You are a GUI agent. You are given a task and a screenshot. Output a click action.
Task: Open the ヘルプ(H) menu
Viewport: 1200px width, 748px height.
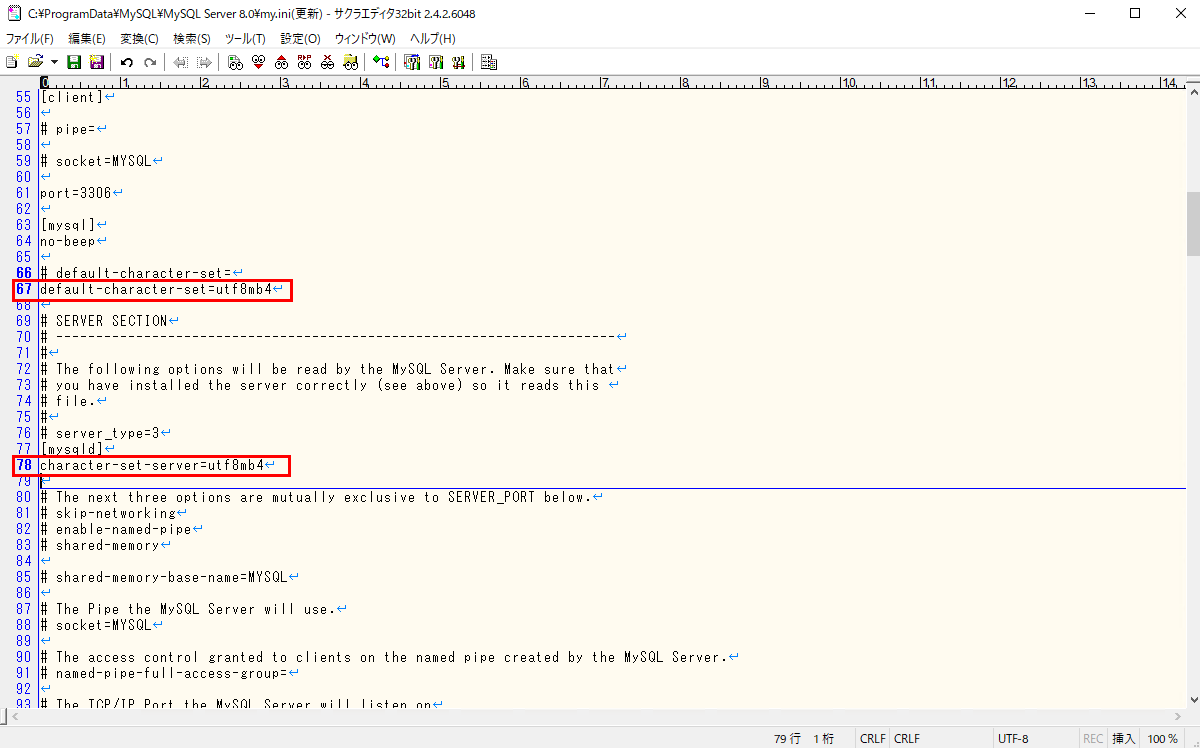(x=433, y=38)
